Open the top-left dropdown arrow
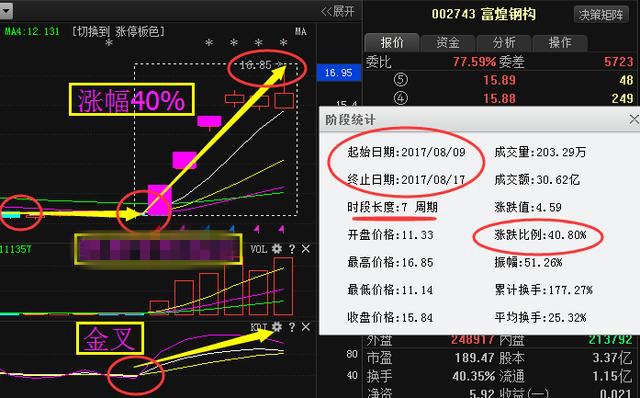Image resolution: width=640 pixels, height=398 pixels. click(x=6, y=11)
